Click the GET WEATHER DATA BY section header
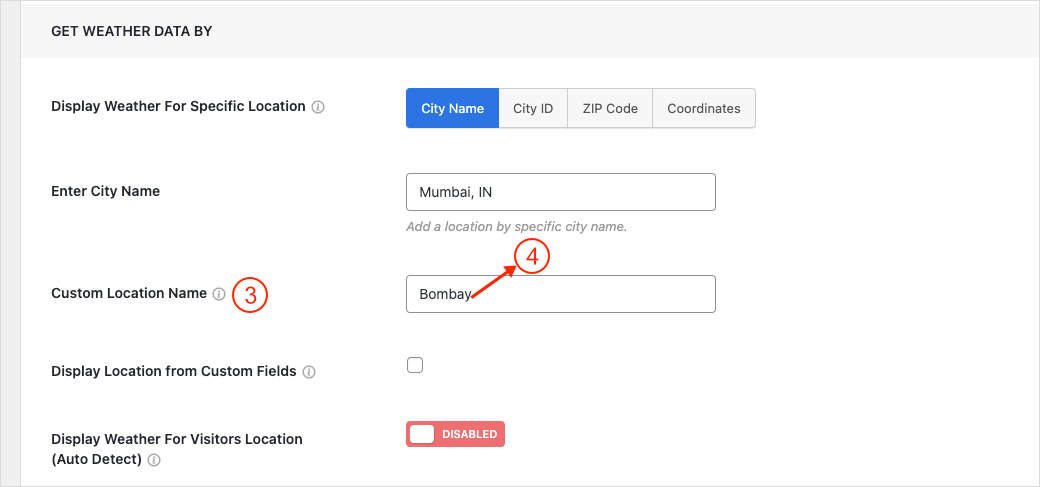This screenshot has width=1040, height=487. (131, 31)
